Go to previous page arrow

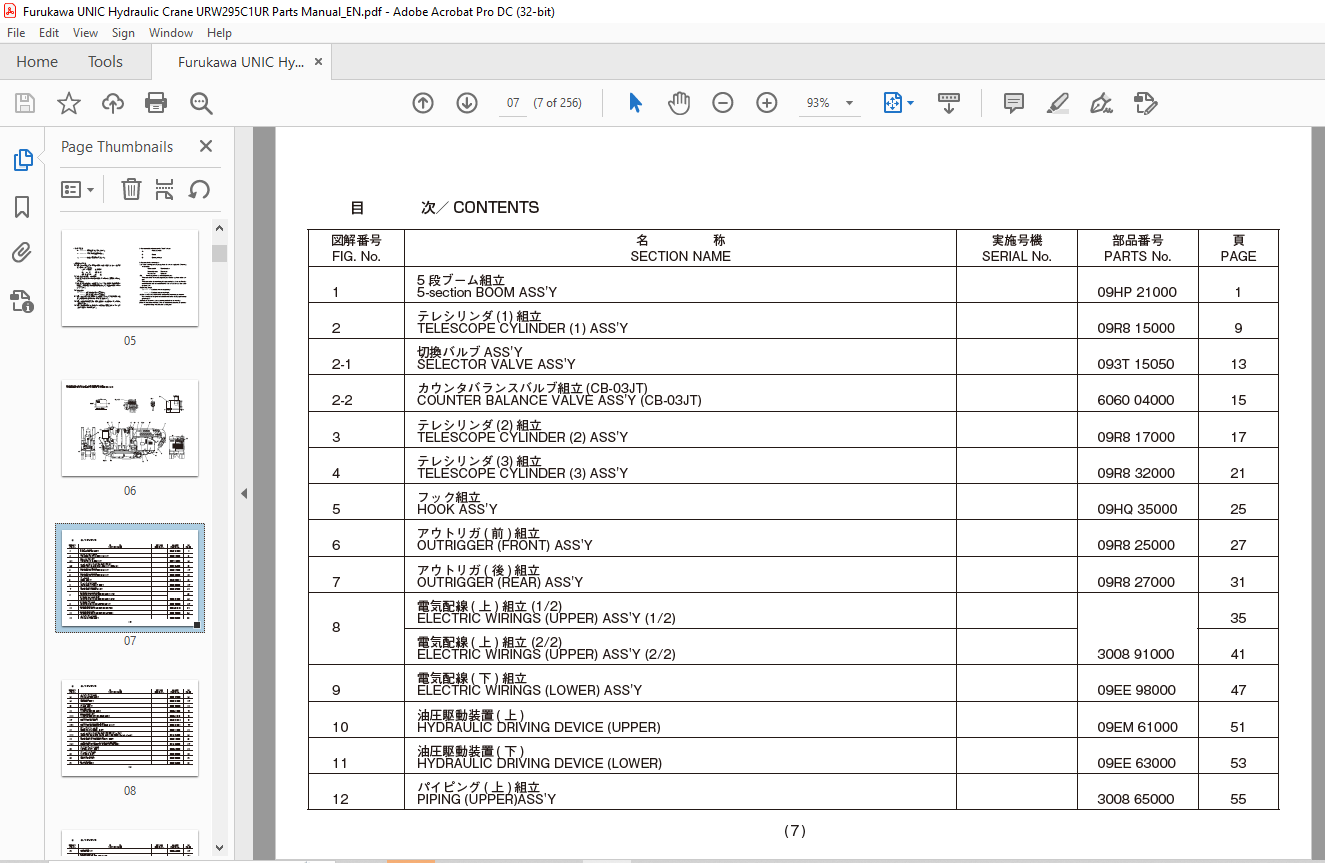423,103
